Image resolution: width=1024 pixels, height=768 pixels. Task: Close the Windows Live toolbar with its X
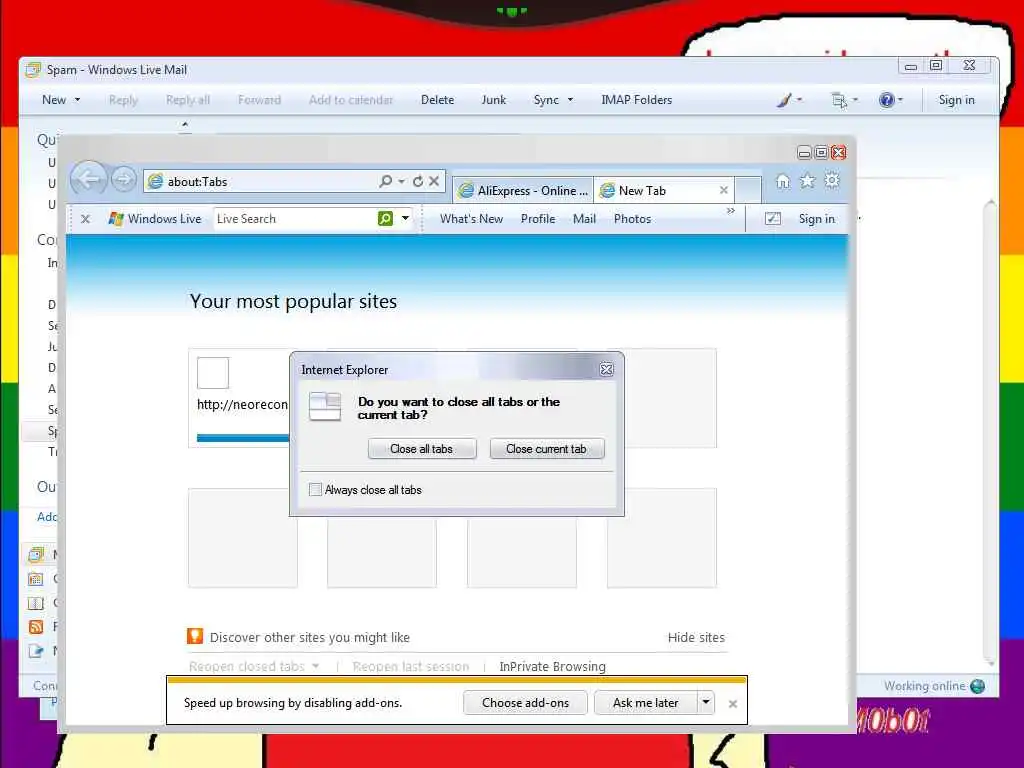85,219
